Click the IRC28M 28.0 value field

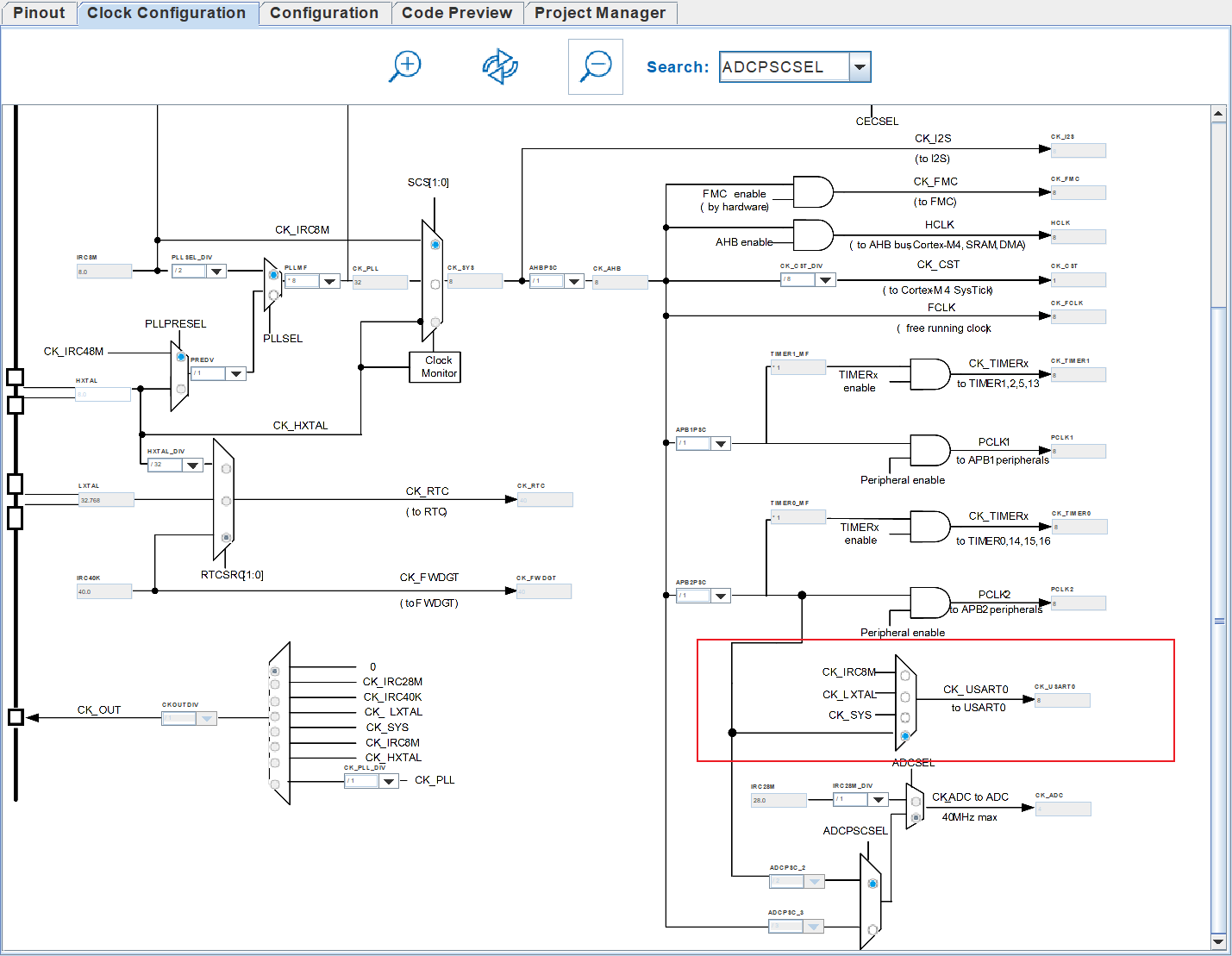click(x=779, y=800)
